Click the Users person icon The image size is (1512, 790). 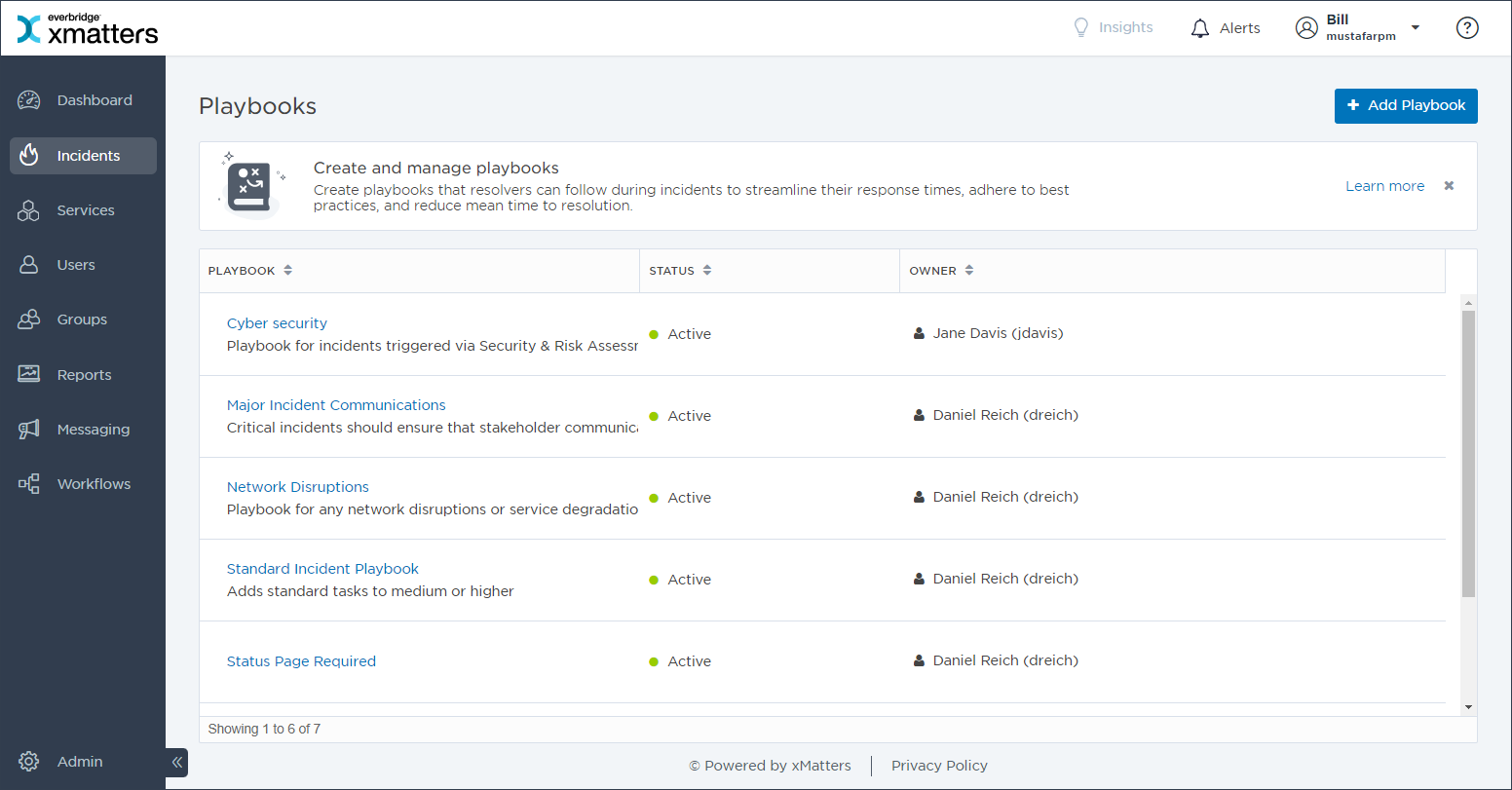(x=29, y=265)
